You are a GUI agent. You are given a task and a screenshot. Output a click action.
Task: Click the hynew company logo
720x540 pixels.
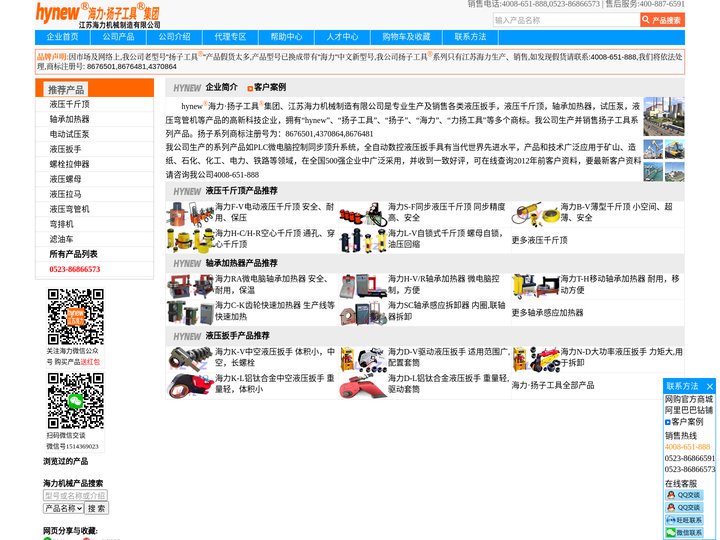[98, 15]
